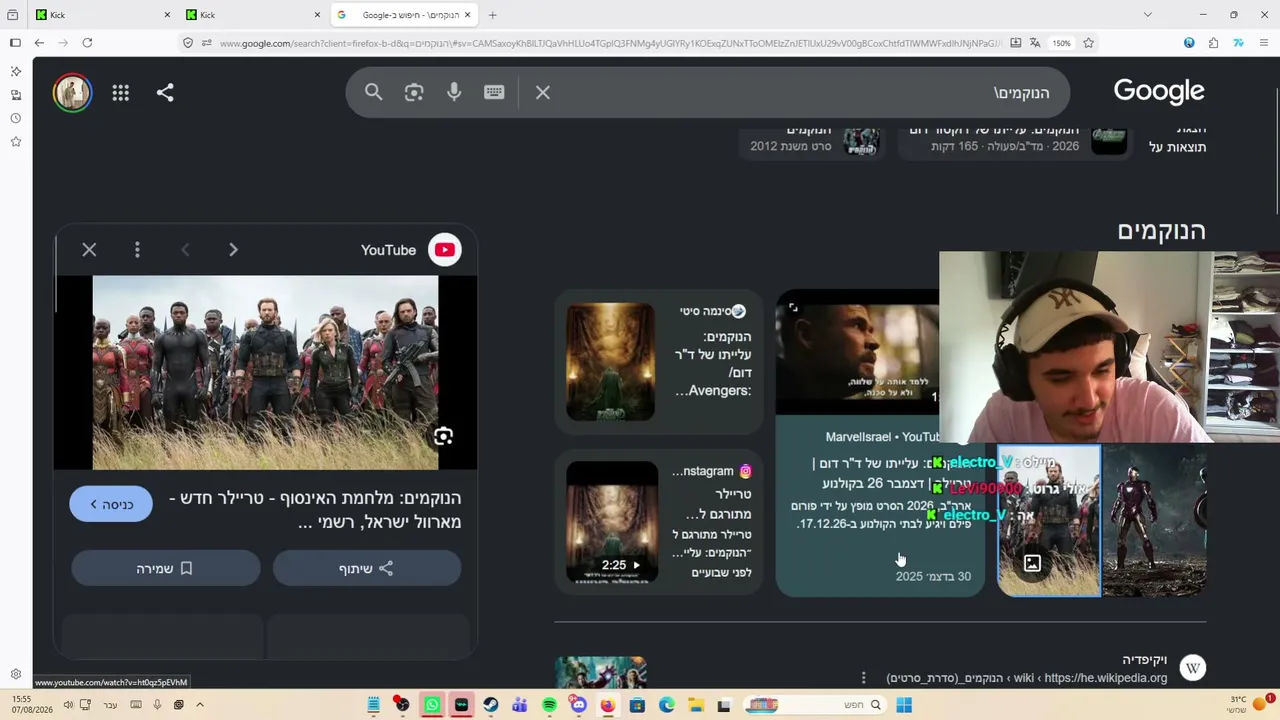Screen dimensions: 1280x720
Task: Submit search with the magnifier icon
Action: coord(373,92)
